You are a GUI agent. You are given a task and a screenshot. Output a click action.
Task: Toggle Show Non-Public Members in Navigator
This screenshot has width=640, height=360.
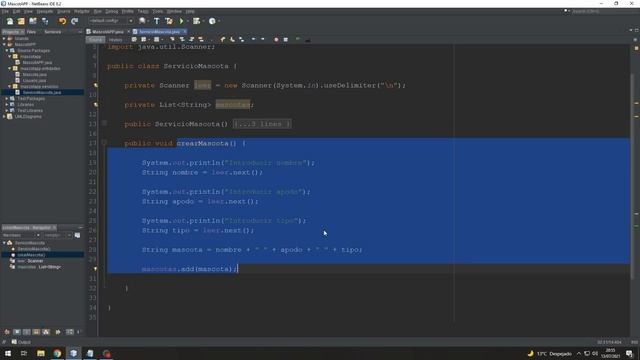pos(36,332)
